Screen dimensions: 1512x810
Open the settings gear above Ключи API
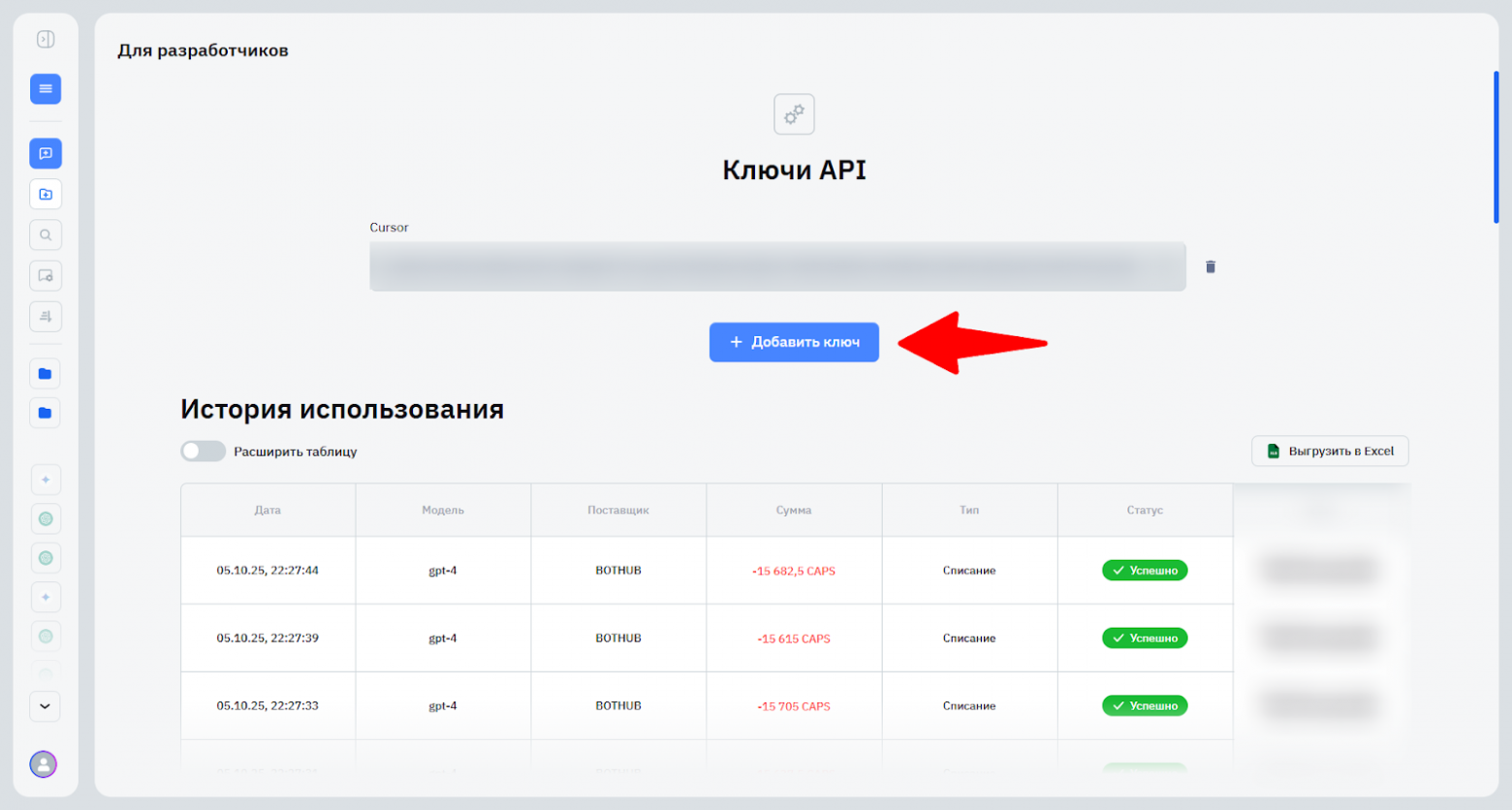794,113
